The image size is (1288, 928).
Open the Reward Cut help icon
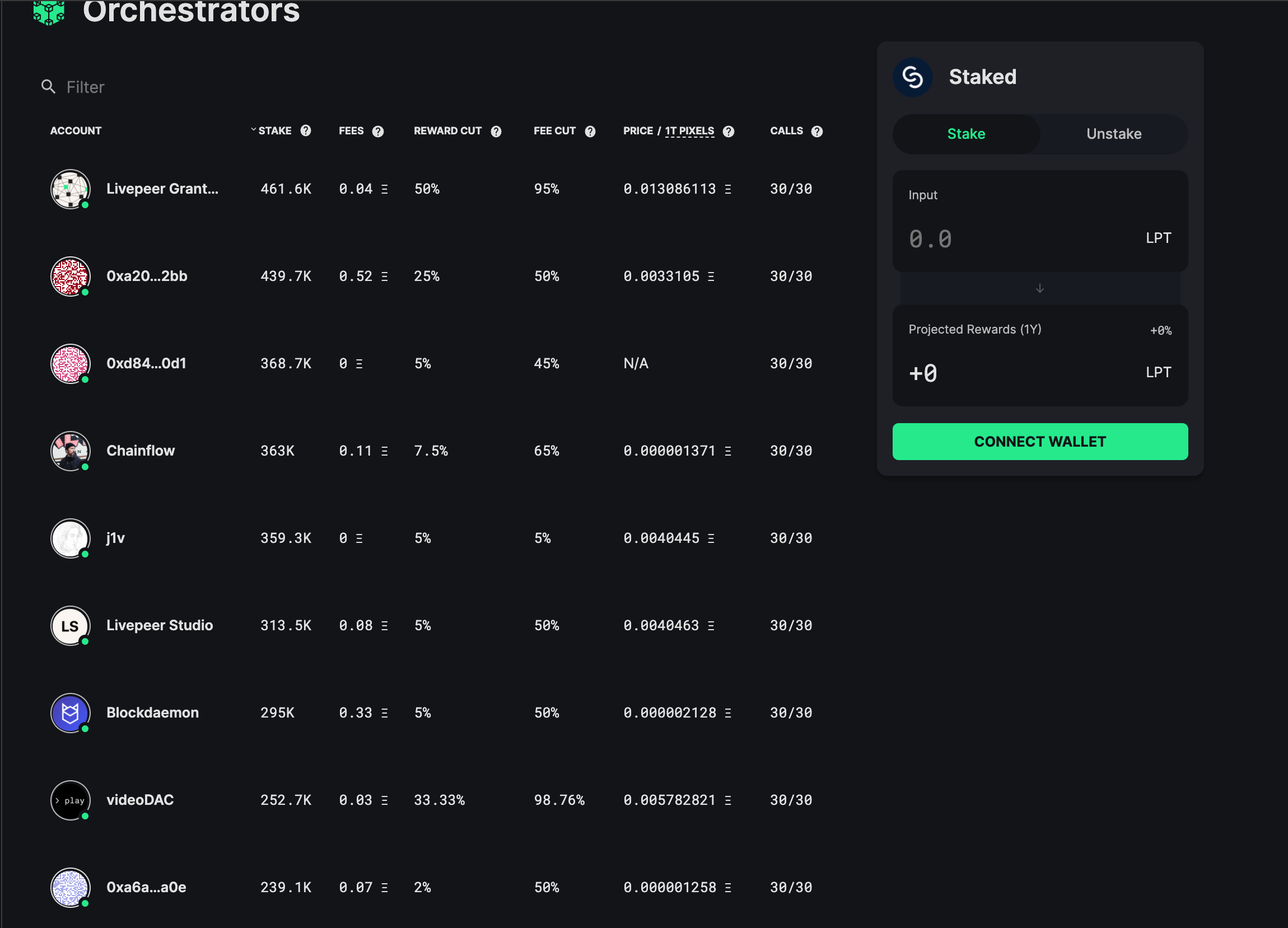pyautogui.click(x=496, y=132)
